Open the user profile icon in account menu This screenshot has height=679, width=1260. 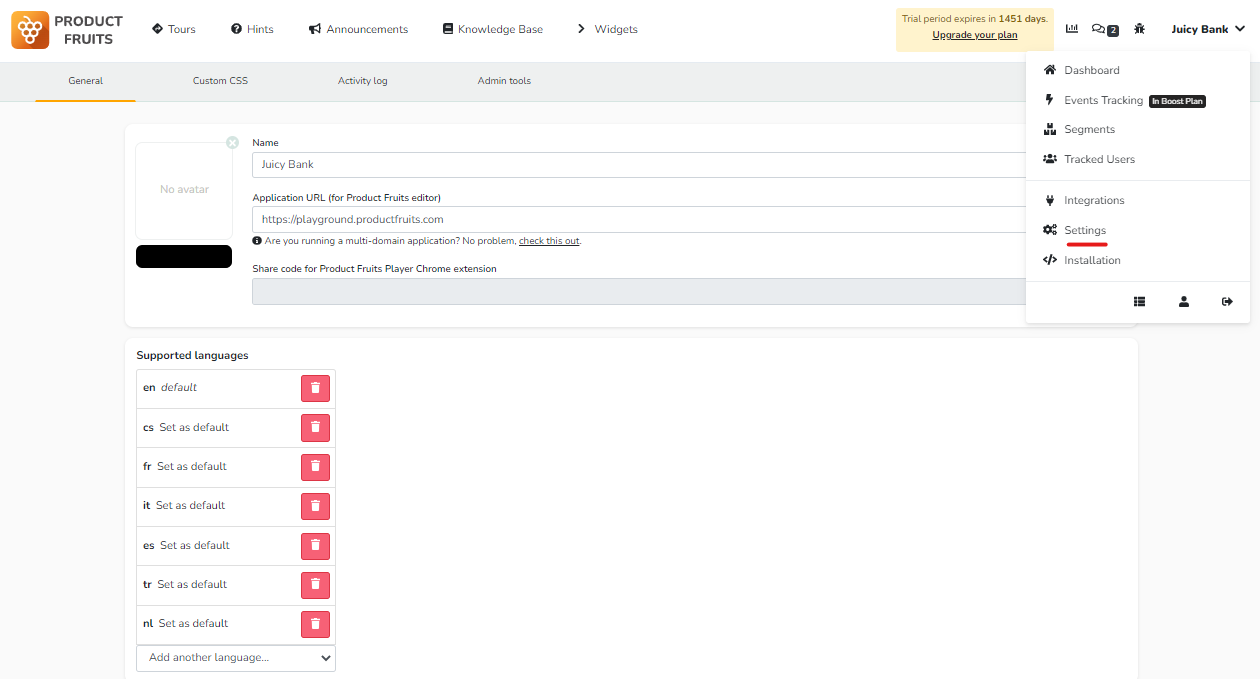(x=1184, y=301)
